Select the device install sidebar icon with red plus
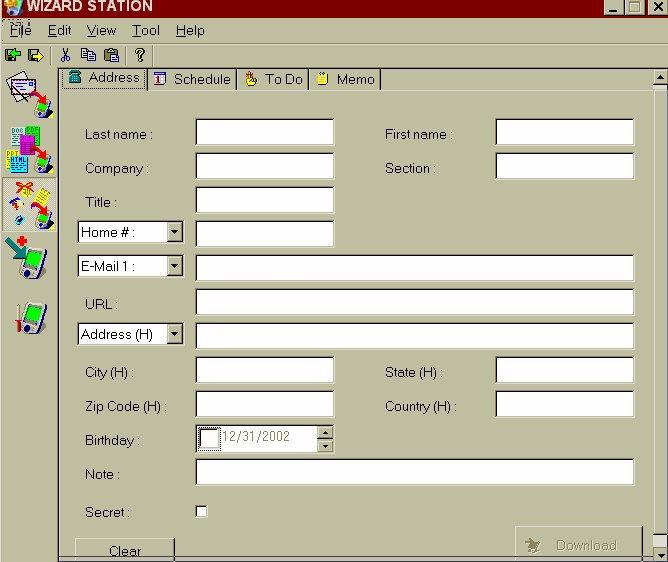668x562 pixels. coord(27,258)
